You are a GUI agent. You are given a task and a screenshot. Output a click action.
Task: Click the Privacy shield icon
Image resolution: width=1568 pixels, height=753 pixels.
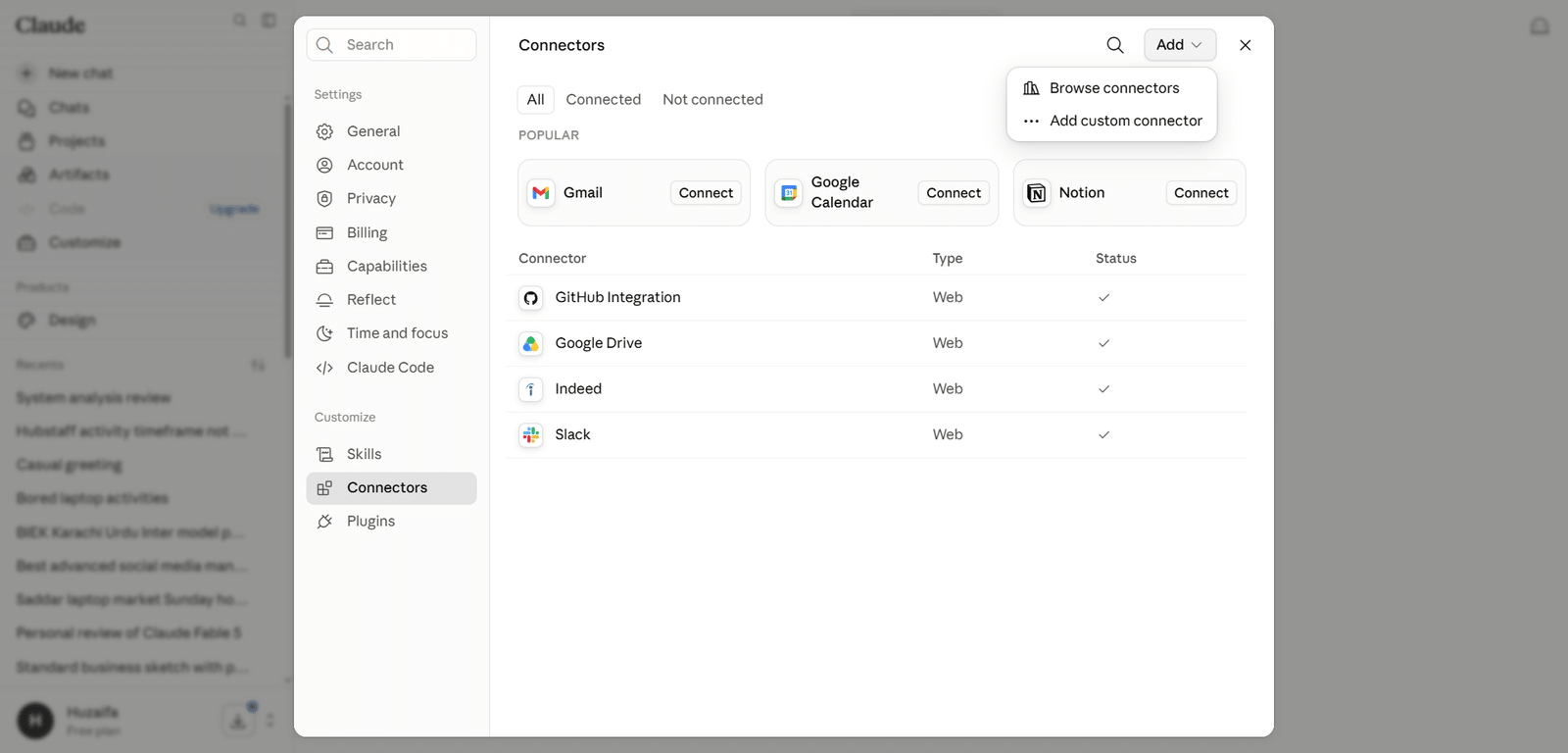pos(324,198)
